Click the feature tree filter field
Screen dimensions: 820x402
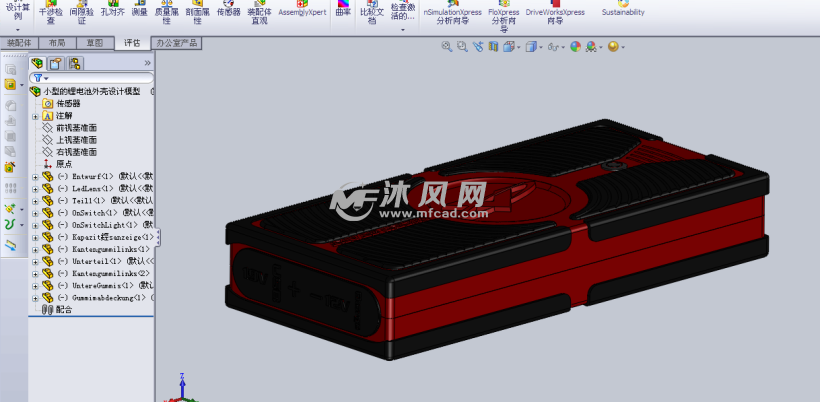point(92,78)
